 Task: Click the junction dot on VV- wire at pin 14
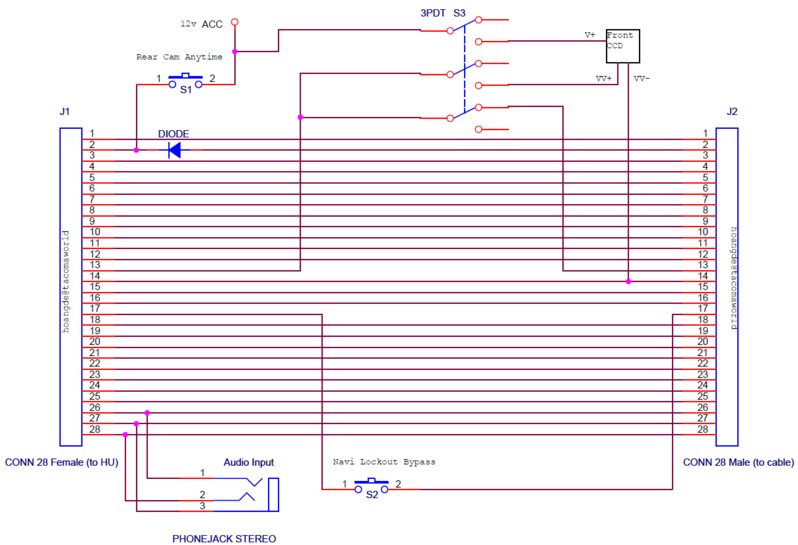pyautogui.click(x=629, y=281)
